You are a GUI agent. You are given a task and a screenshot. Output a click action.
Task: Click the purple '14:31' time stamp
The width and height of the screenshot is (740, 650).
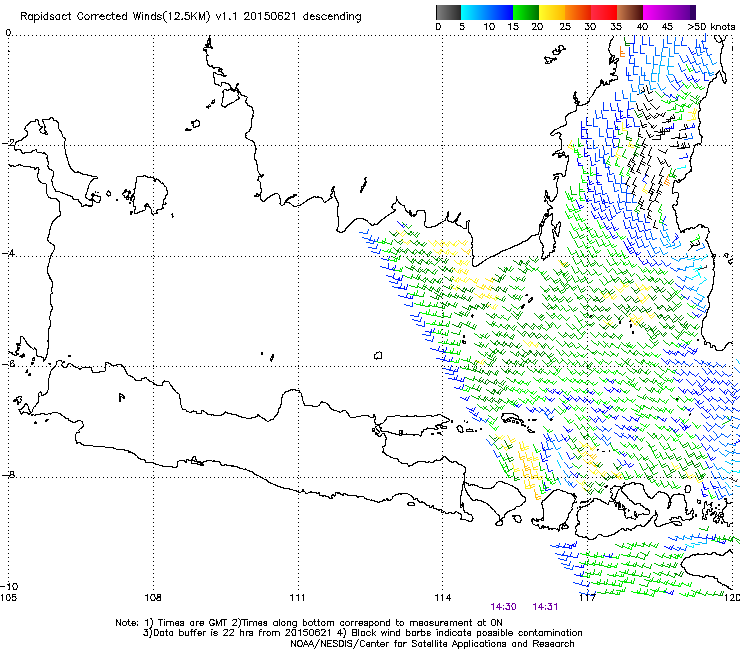[x=545, y=607]
